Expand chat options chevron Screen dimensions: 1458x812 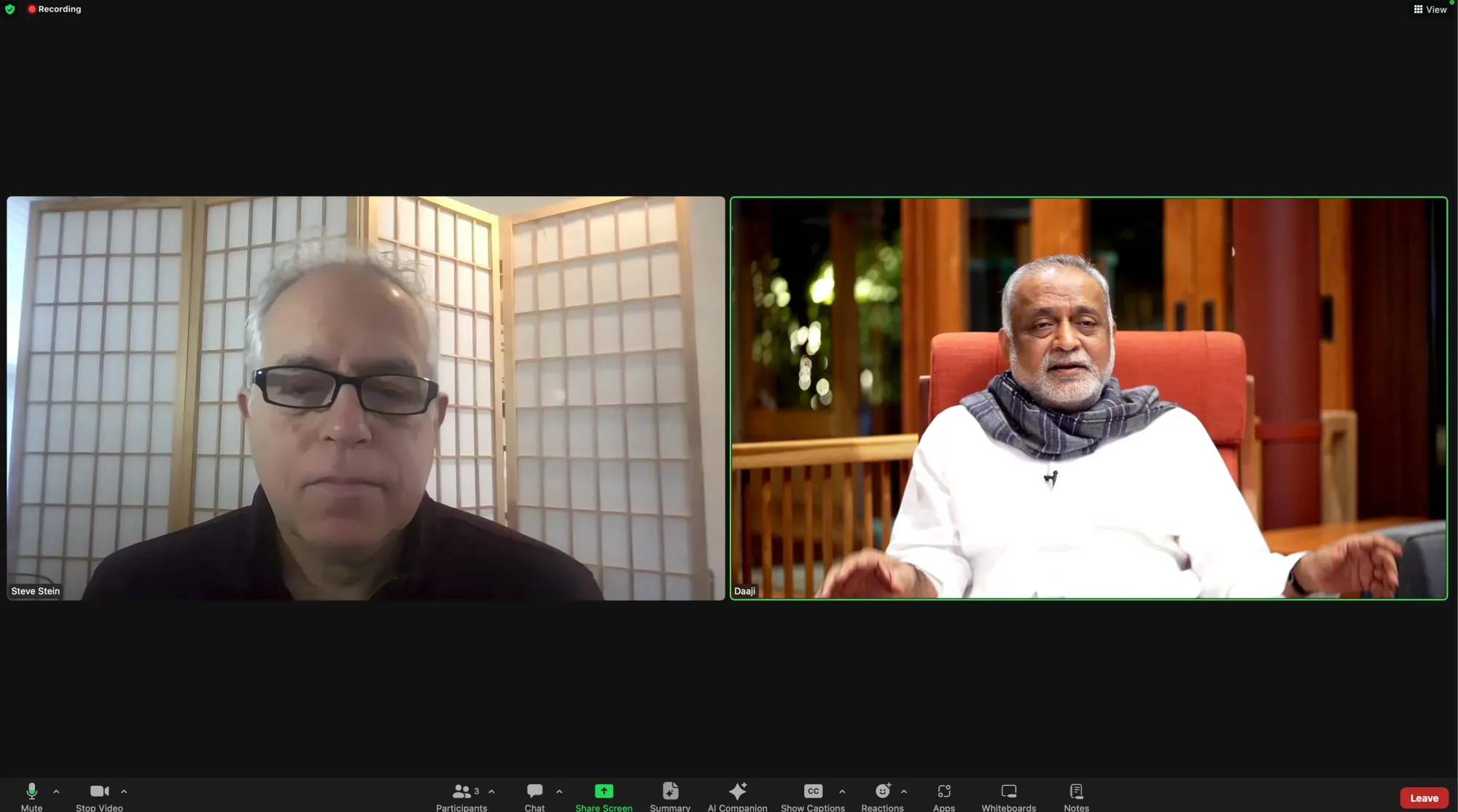click(x=559, y=792)
